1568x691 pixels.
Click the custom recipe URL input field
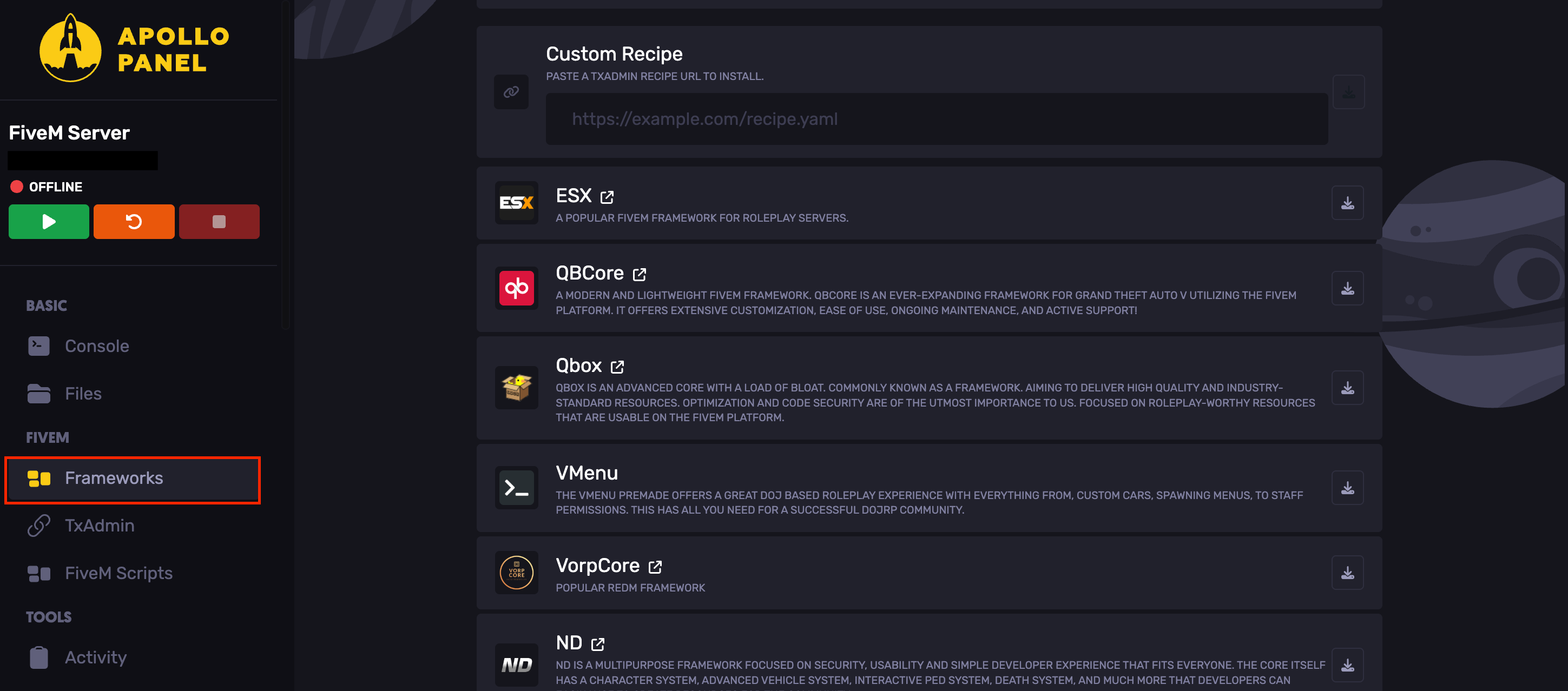pyautogui.click(x=936, y=119)
